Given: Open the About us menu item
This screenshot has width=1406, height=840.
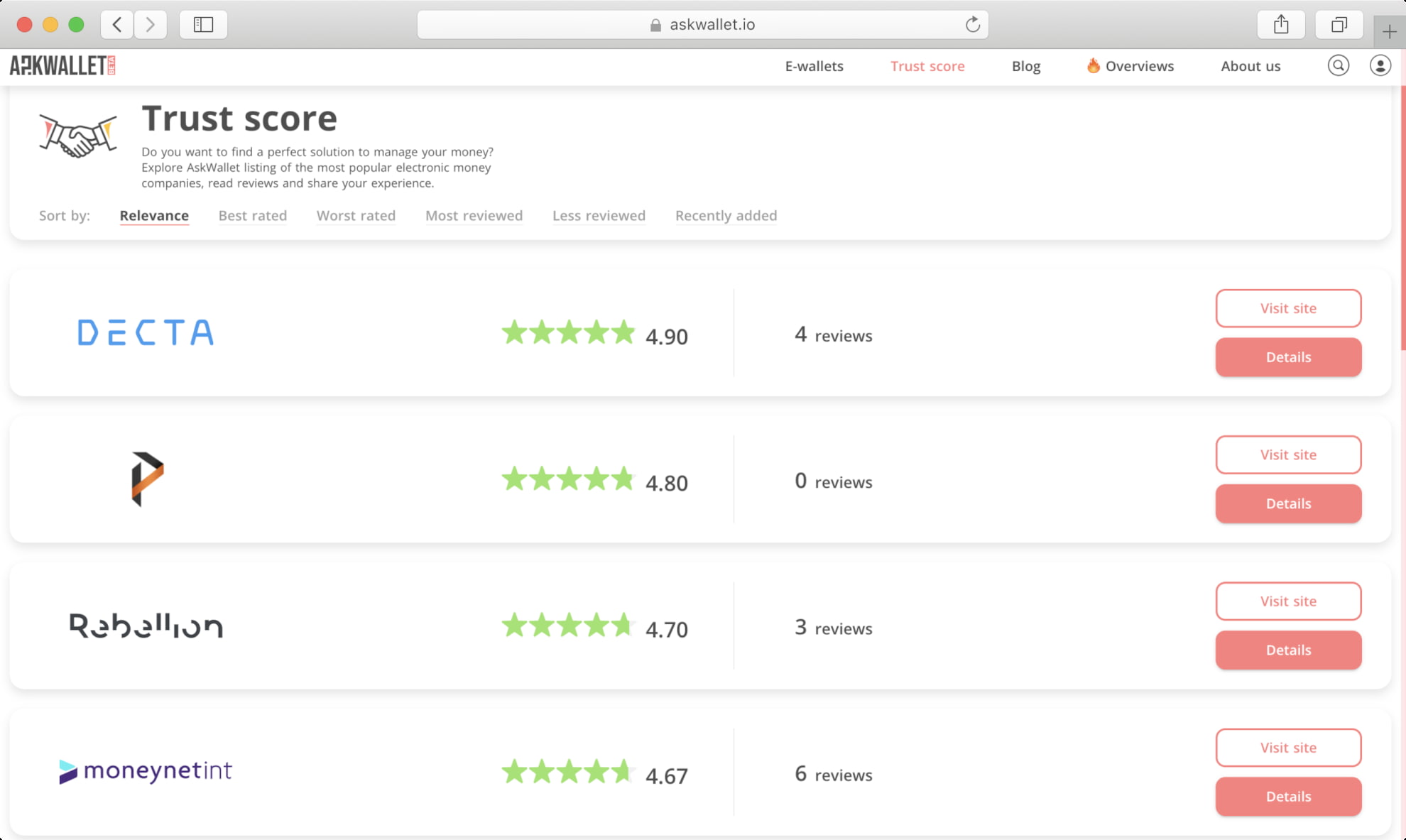Looking at the screenshot, I should [x=1250, y=66].
